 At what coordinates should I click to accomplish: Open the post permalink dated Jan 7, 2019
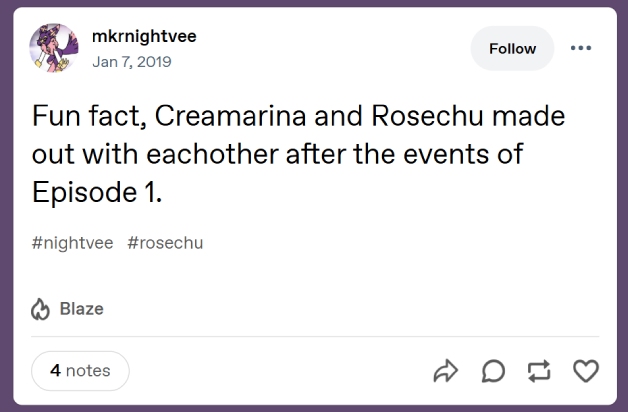coord(131,61)
